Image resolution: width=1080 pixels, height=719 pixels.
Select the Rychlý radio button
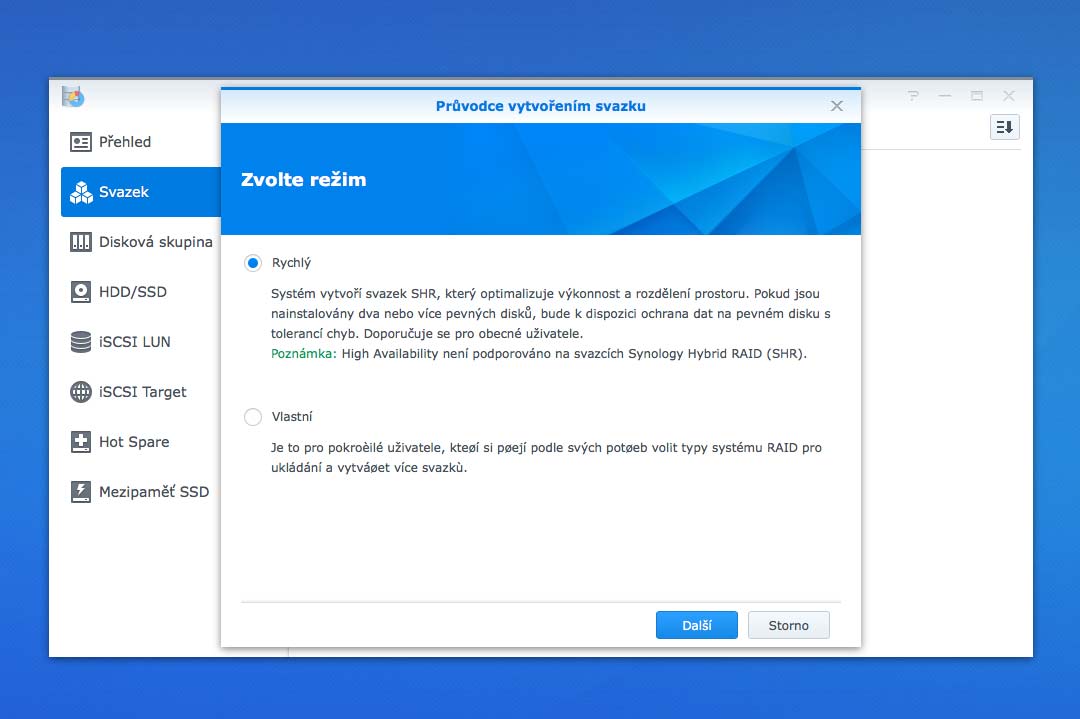coord(253,263)
